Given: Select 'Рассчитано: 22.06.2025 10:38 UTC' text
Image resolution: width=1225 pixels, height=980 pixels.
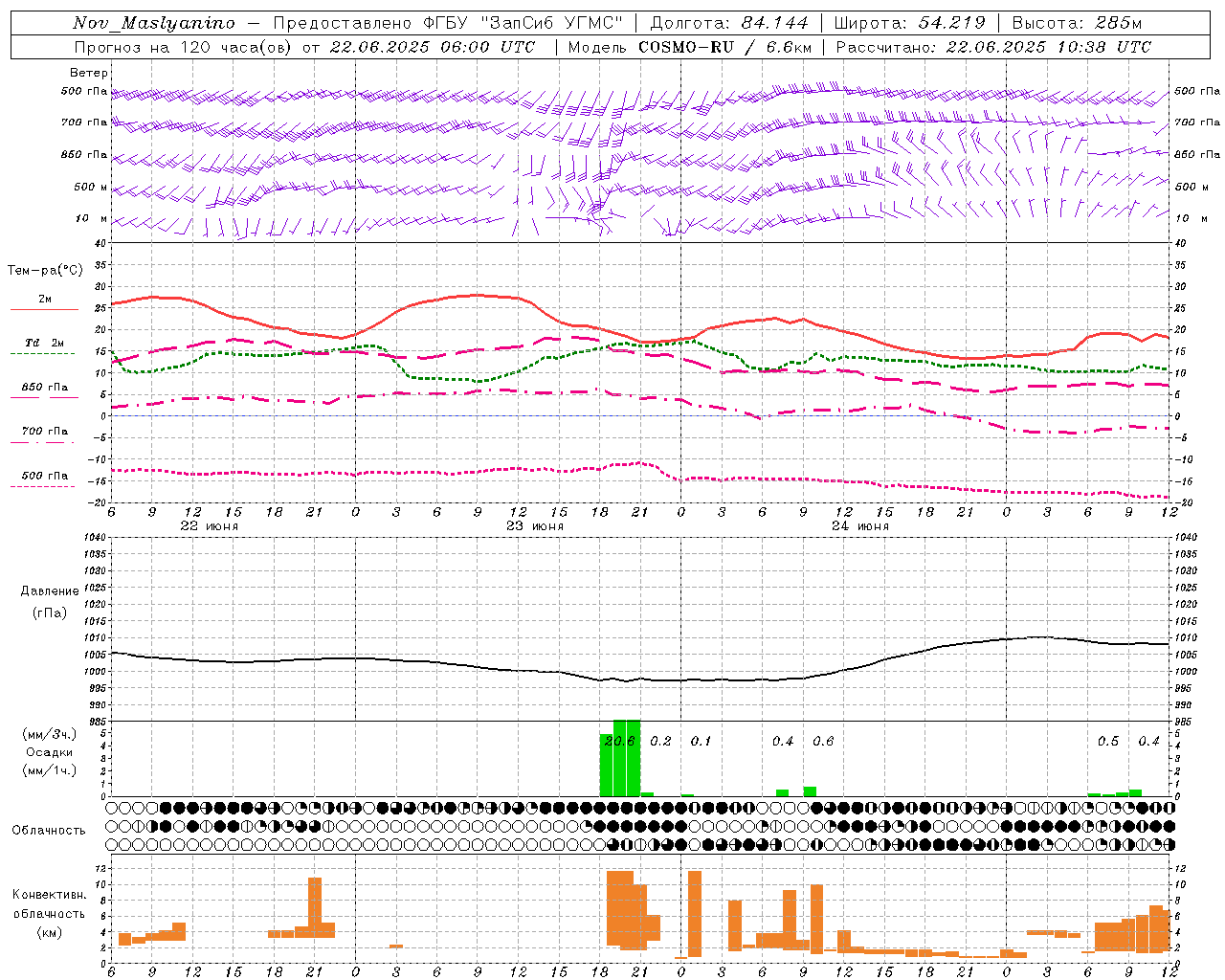Looking at the screenshot, I should tap(993, 47).
